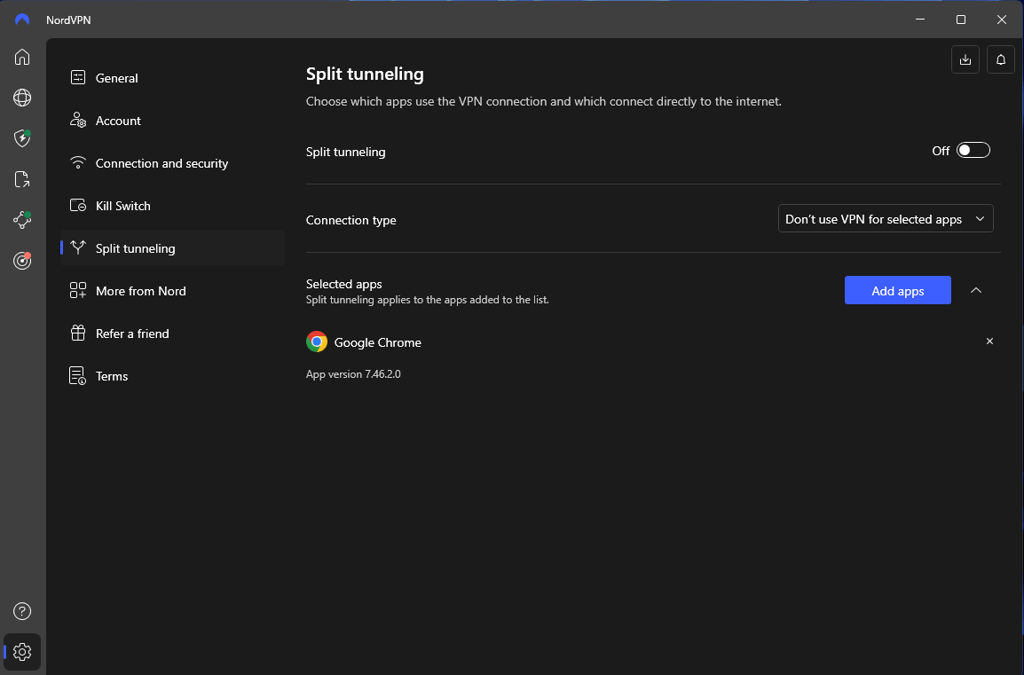Open Kill Switch settings
The width and height of the screenshot is (1024, 675).
pos(172,206)
